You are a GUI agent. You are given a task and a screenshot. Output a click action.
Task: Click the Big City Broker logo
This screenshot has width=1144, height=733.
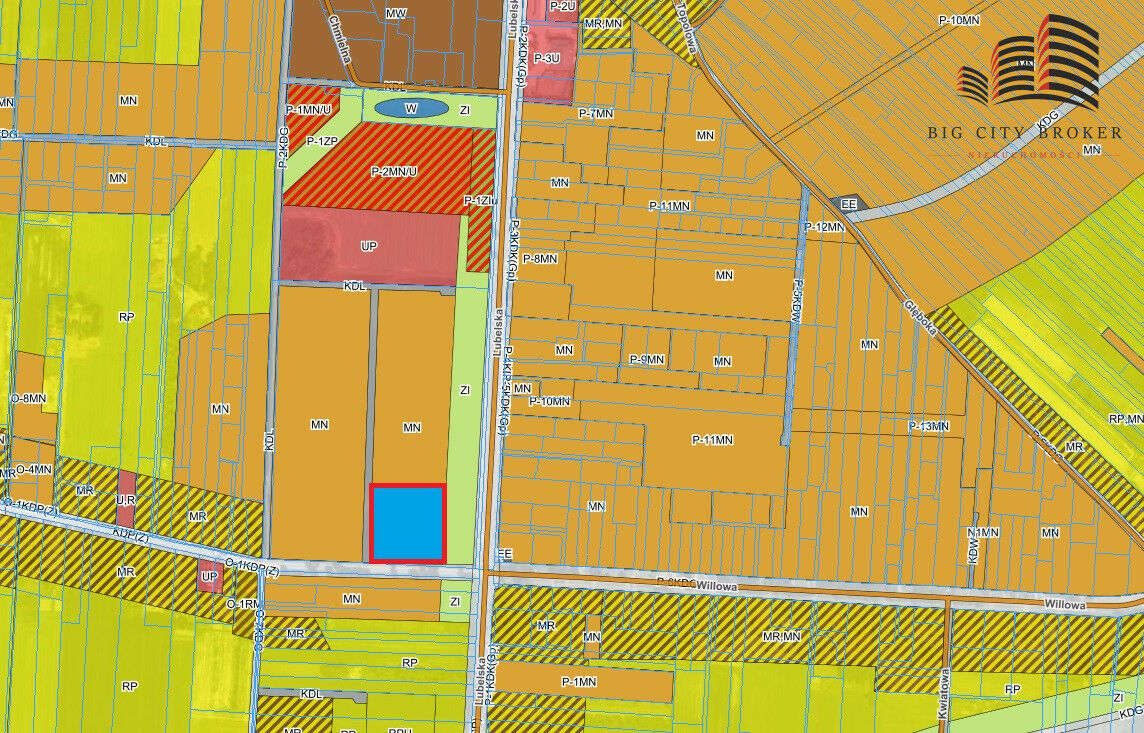point(1026,87)
